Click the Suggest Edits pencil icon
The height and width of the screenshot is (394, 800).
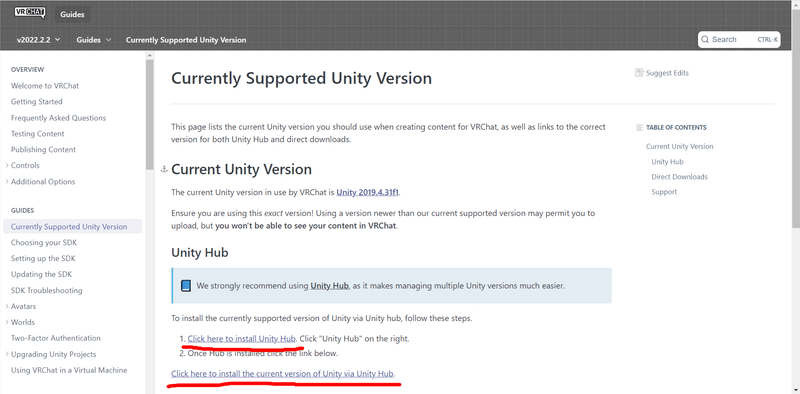[x=639, y=73]
